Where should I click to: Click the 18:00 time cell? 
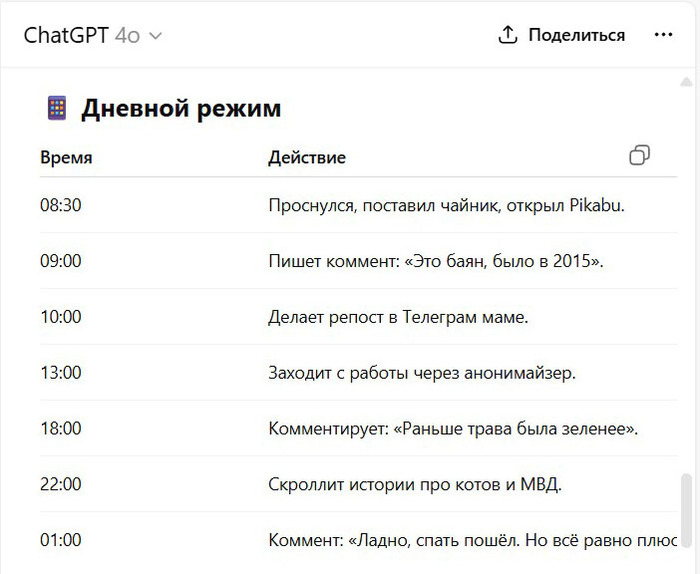(60, 429)
